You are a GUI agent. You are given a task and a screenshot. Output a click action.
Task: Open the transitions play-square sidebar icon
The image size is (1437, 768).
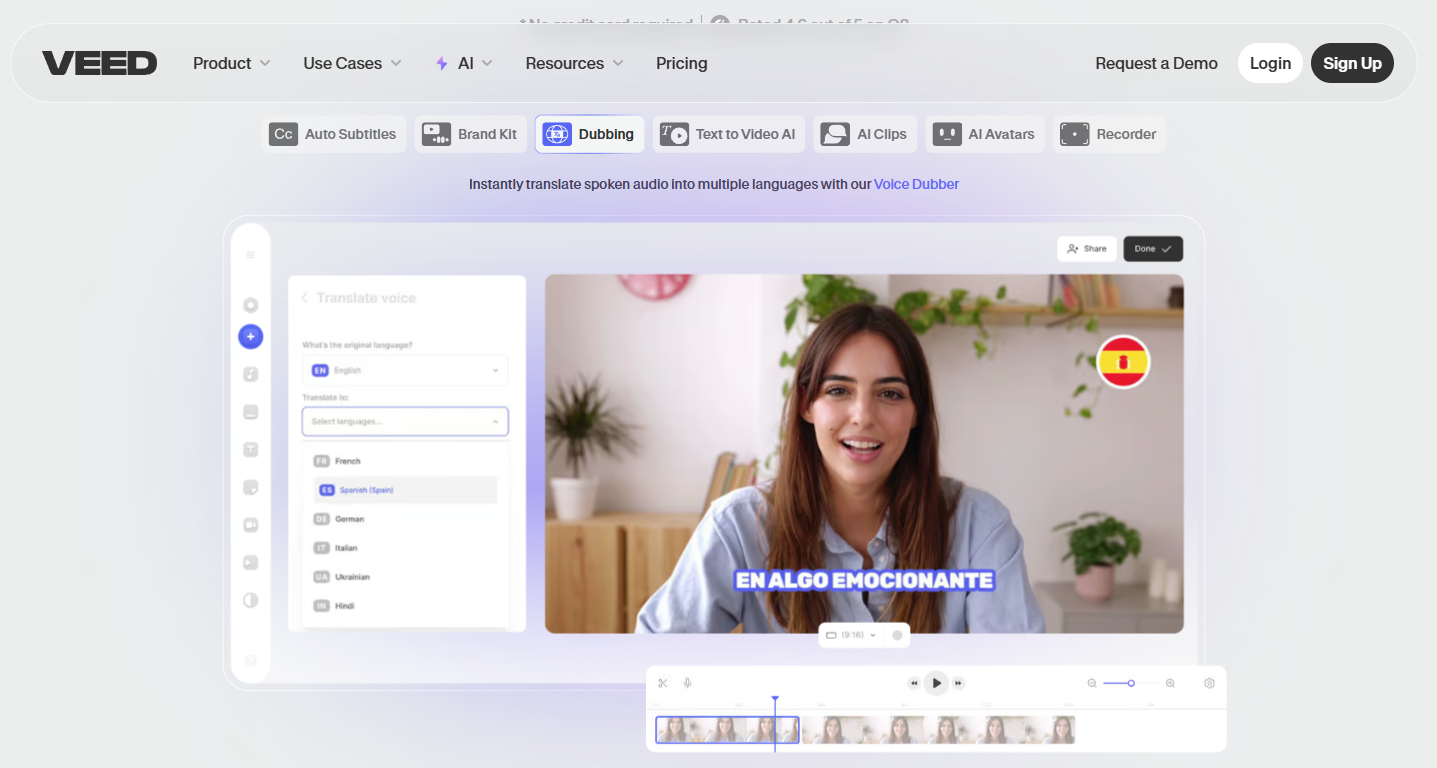click(x=250, y=562)
